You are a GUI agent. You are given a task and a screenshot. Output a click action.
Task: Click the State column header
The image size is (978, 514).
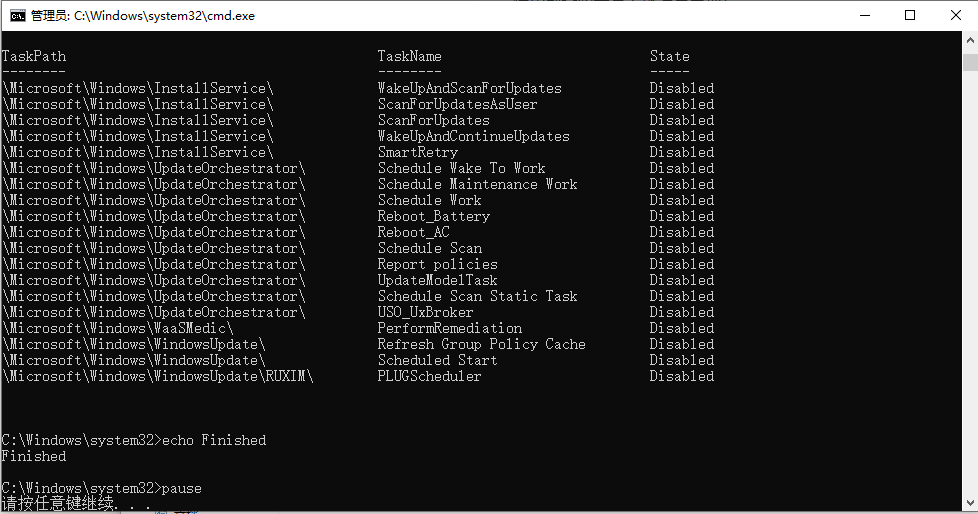click(670, 56)
